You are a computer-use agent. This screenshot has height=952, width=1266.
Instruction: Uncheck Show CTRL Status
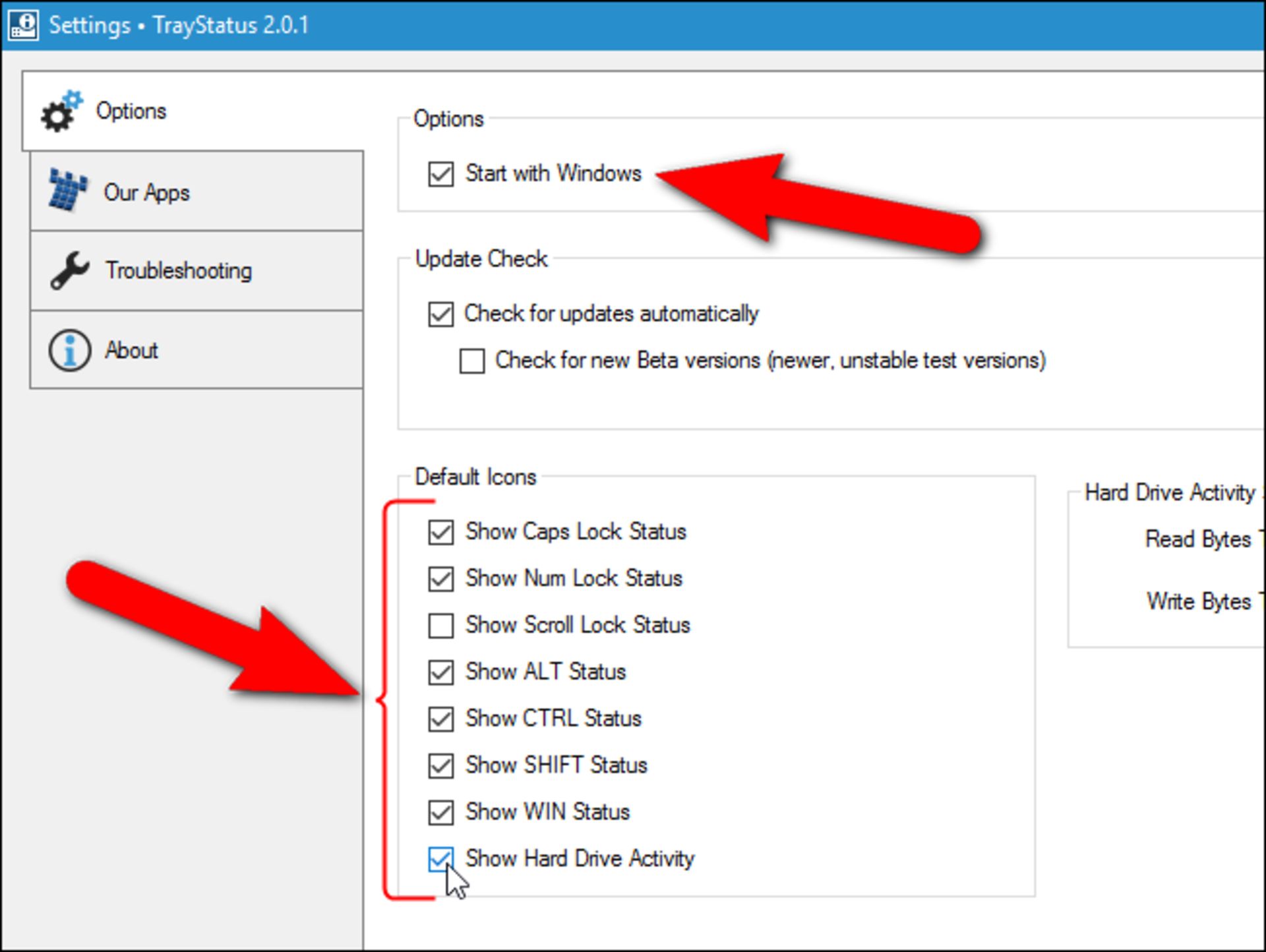click(x=440, y=719)
